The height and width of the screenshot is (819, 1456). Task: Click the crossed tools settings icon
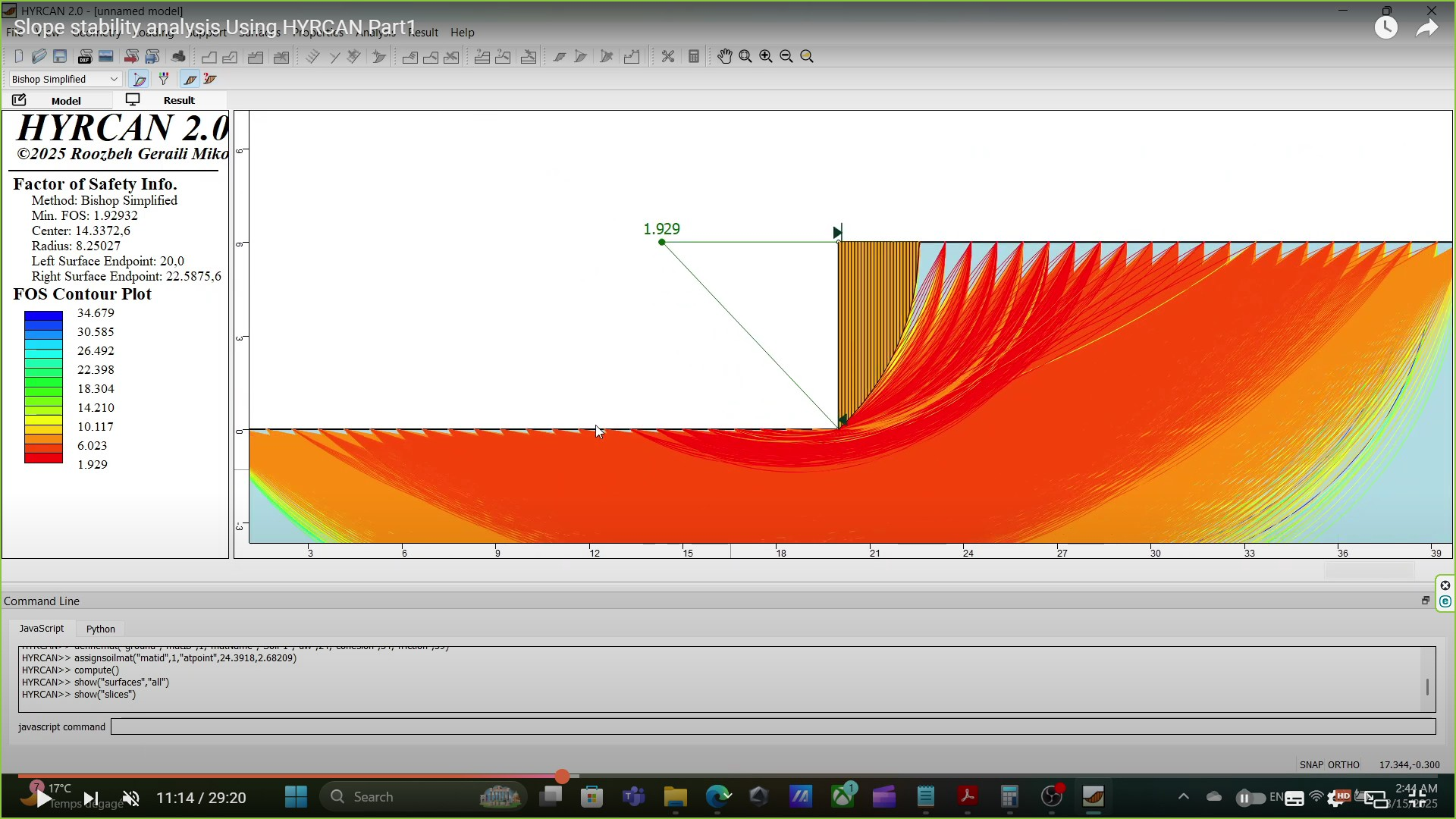click(x=668, y=57)
